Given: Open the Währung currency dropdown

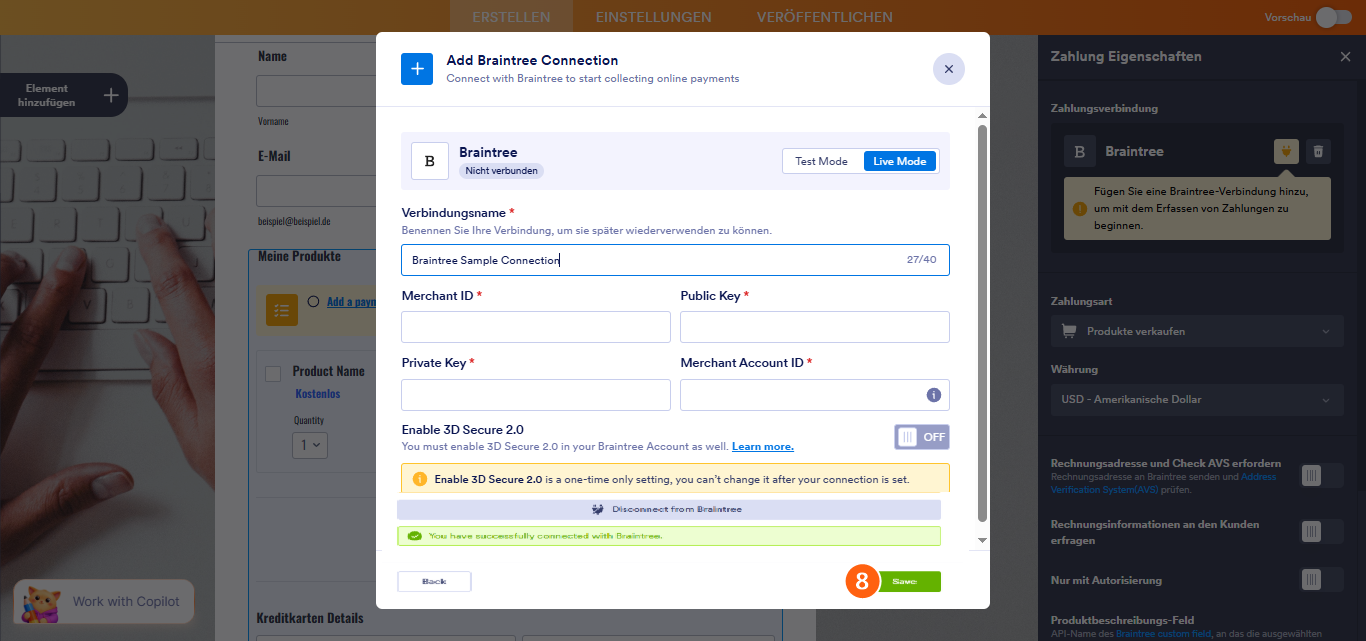Looking at the screenshot, I should (1197, 399).
